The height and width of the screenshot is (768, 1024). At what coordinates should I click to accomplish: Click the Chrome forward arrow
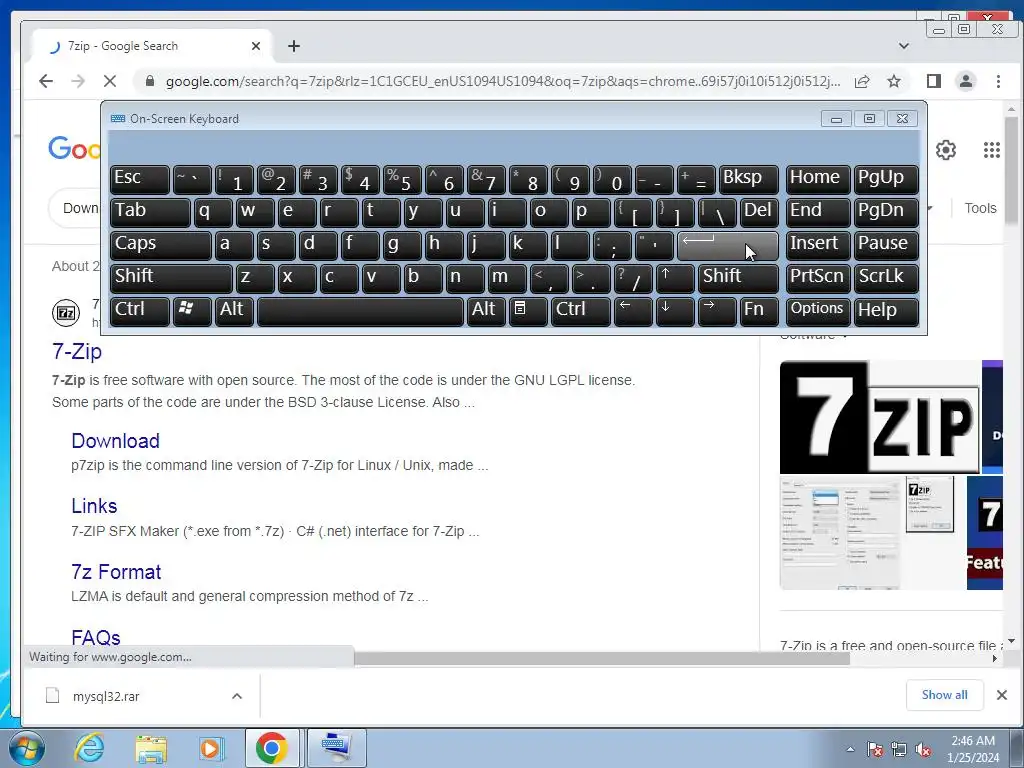[x=78, y=81]
